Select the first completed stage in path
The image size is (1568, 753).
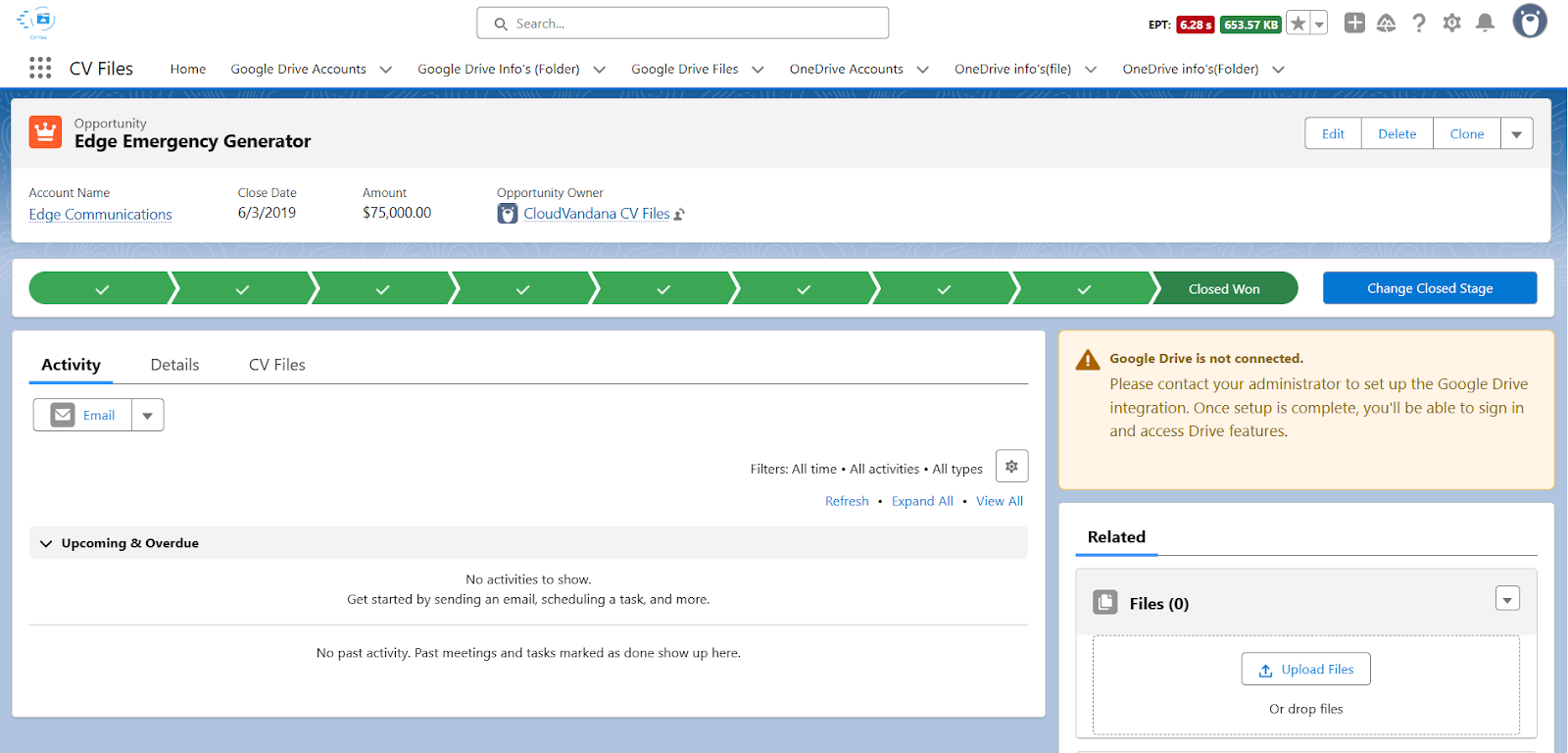(x=102, y=288)
